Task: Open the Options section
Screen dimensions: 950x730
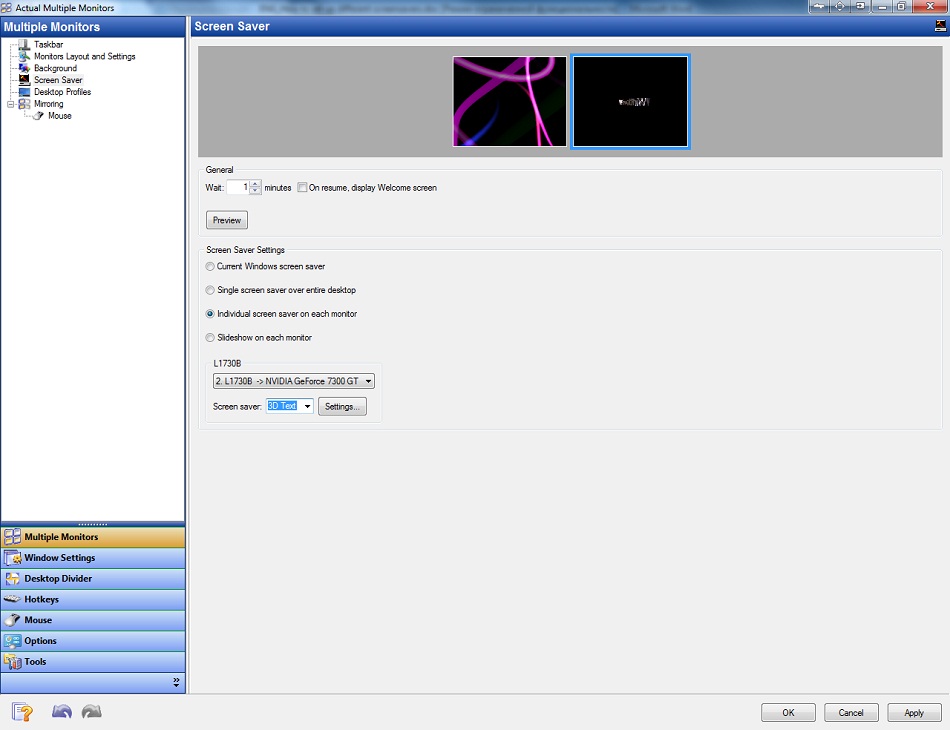Action: pos(93,640)
